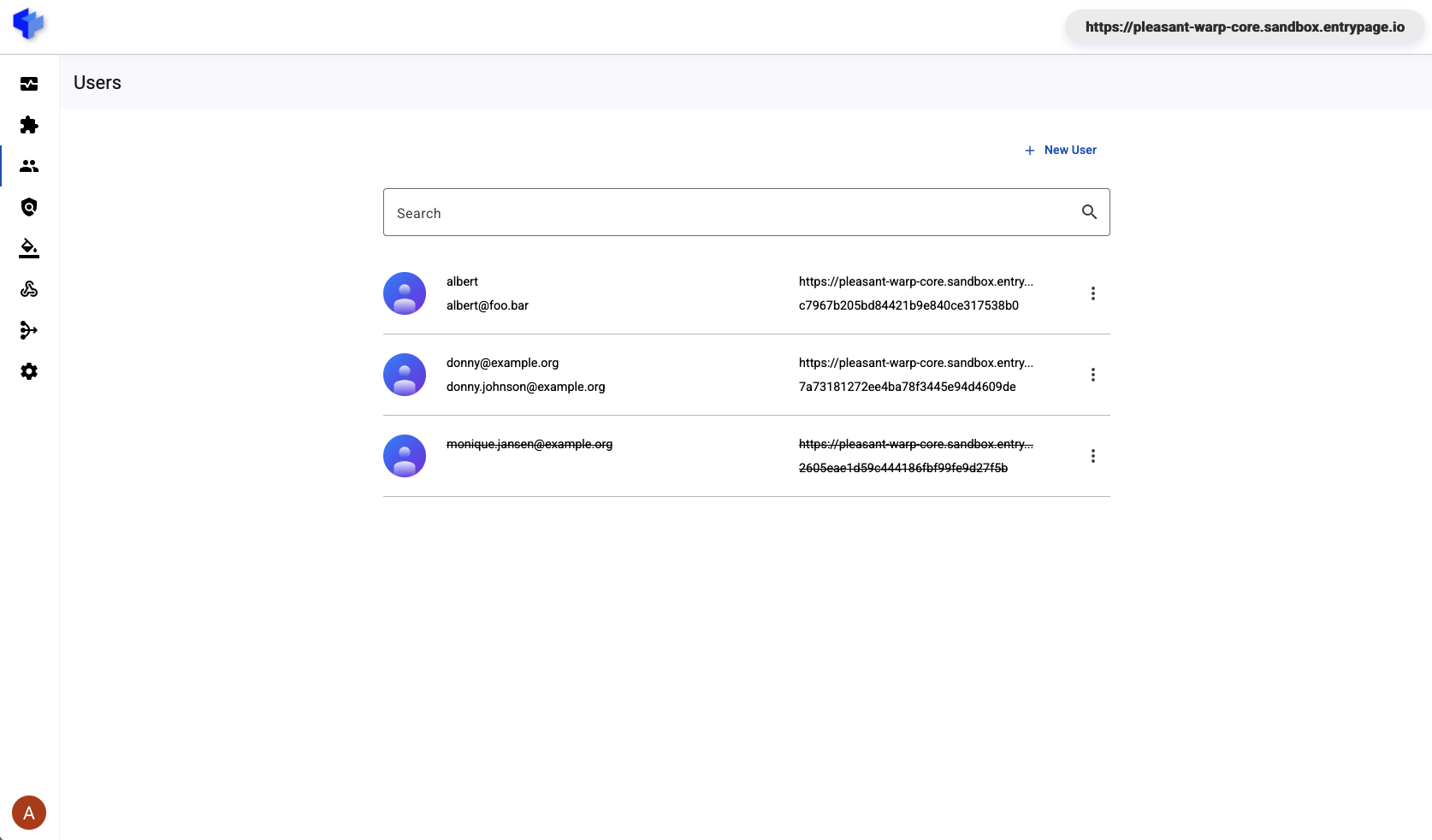This screenshot has height=840, width=1432.
Task: Select the Users people icon in sidebar
Action: tap(29, 166)
